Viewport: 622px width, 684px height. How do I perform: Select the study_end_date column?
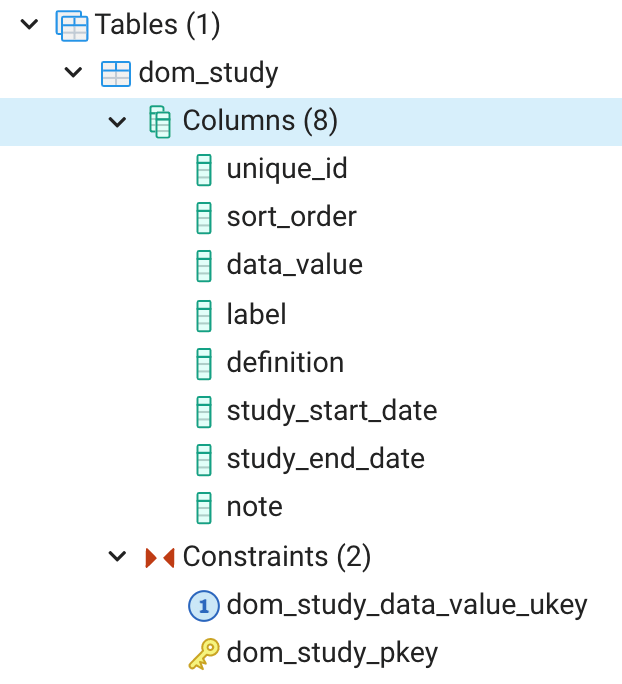pyautogui.click(x=325, y=459)
